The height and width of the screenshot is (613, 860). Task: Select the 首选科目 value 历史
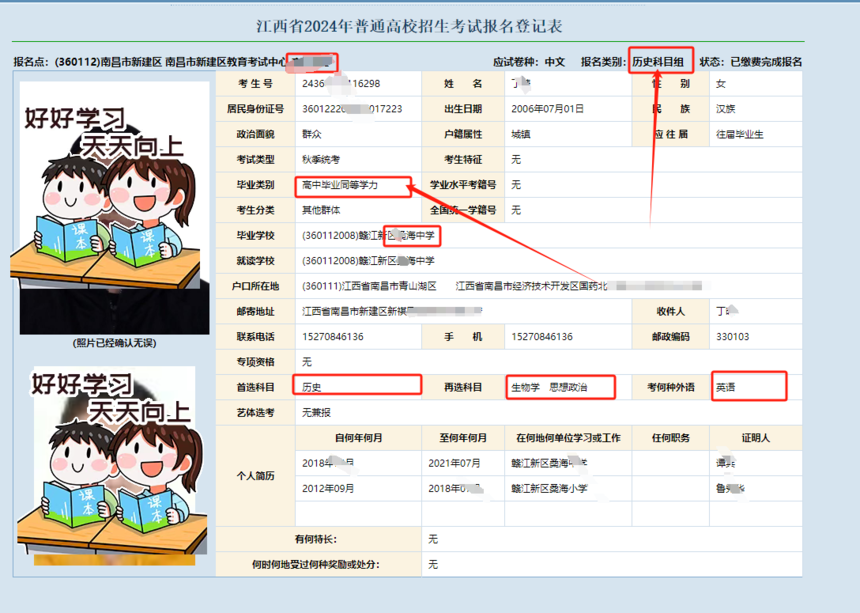coord(312,387)
